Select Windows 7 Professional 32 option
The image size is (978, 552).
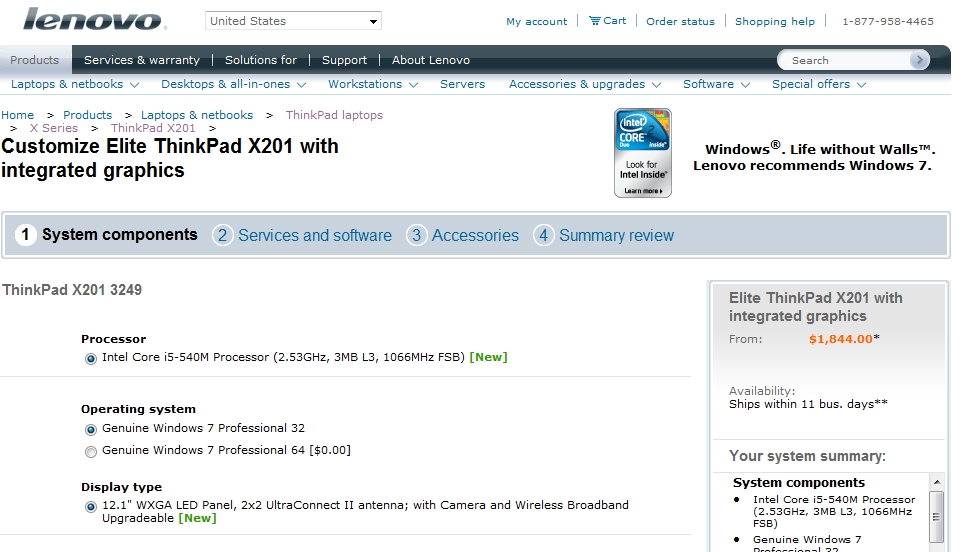[91, 429]
